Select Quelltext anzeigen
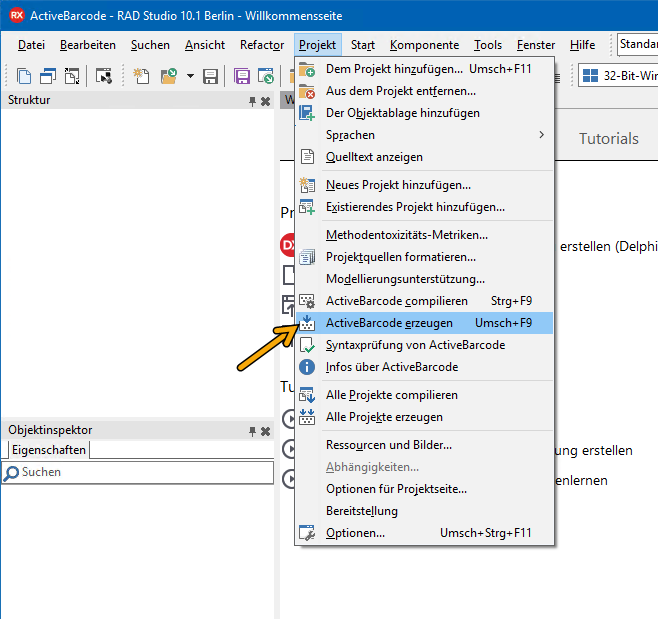The image size is (658, 619). [424, 157]
